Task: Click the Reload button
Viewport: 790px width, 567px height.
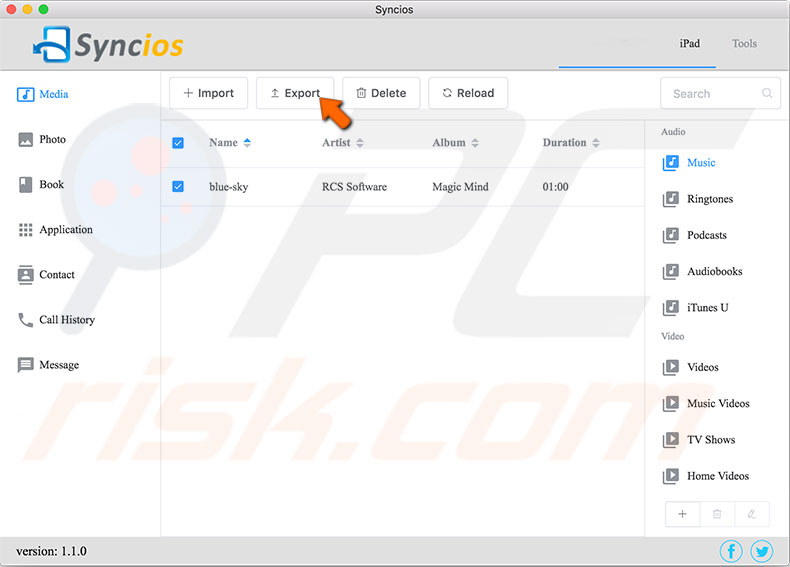Action: tap(468, 93)
